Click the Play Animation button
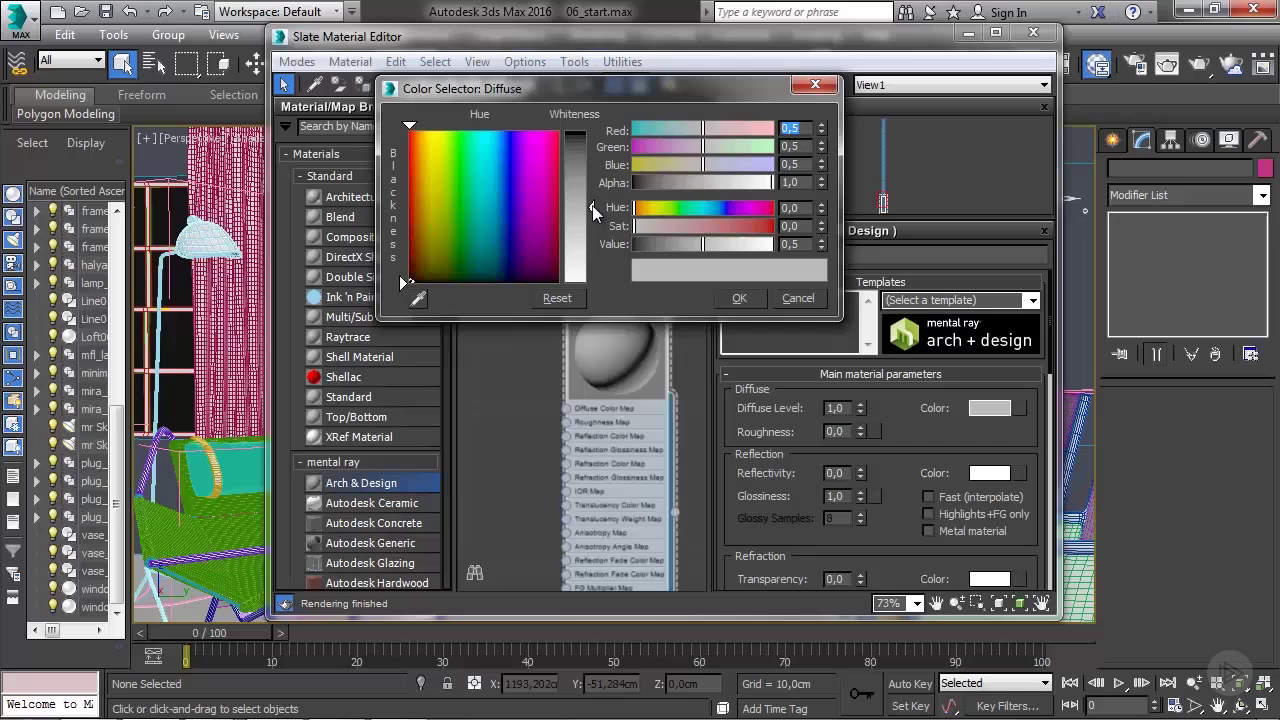 pos(1119,683)
